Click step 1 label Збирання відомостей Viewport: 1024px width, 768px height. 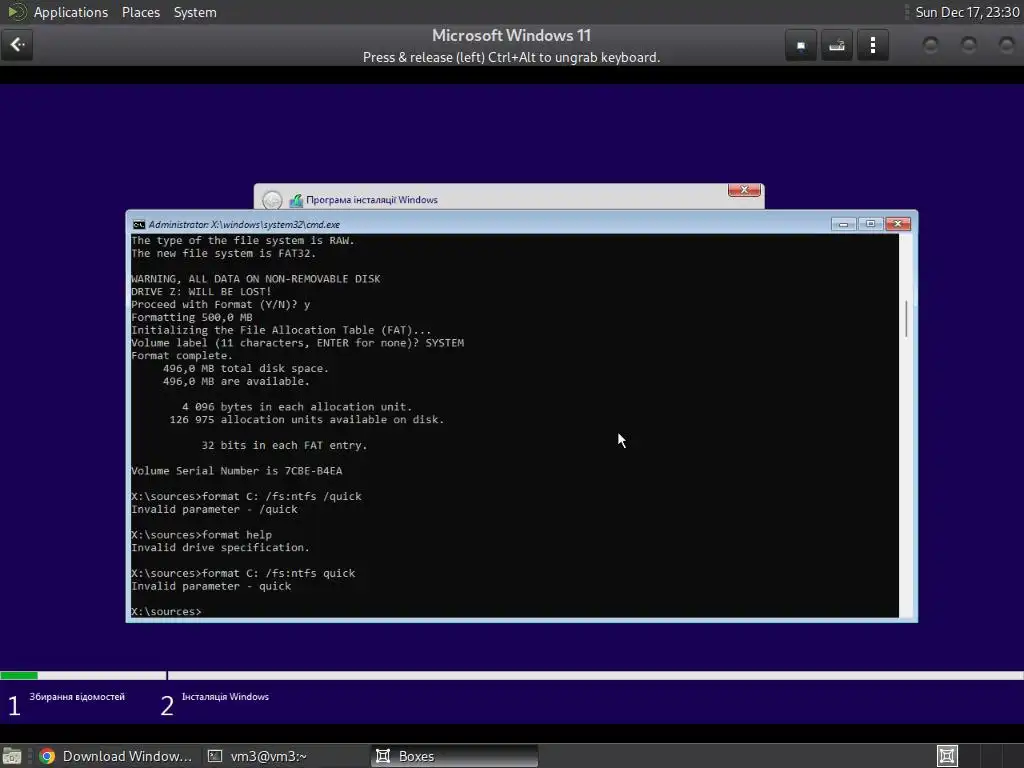coord(77,697)
